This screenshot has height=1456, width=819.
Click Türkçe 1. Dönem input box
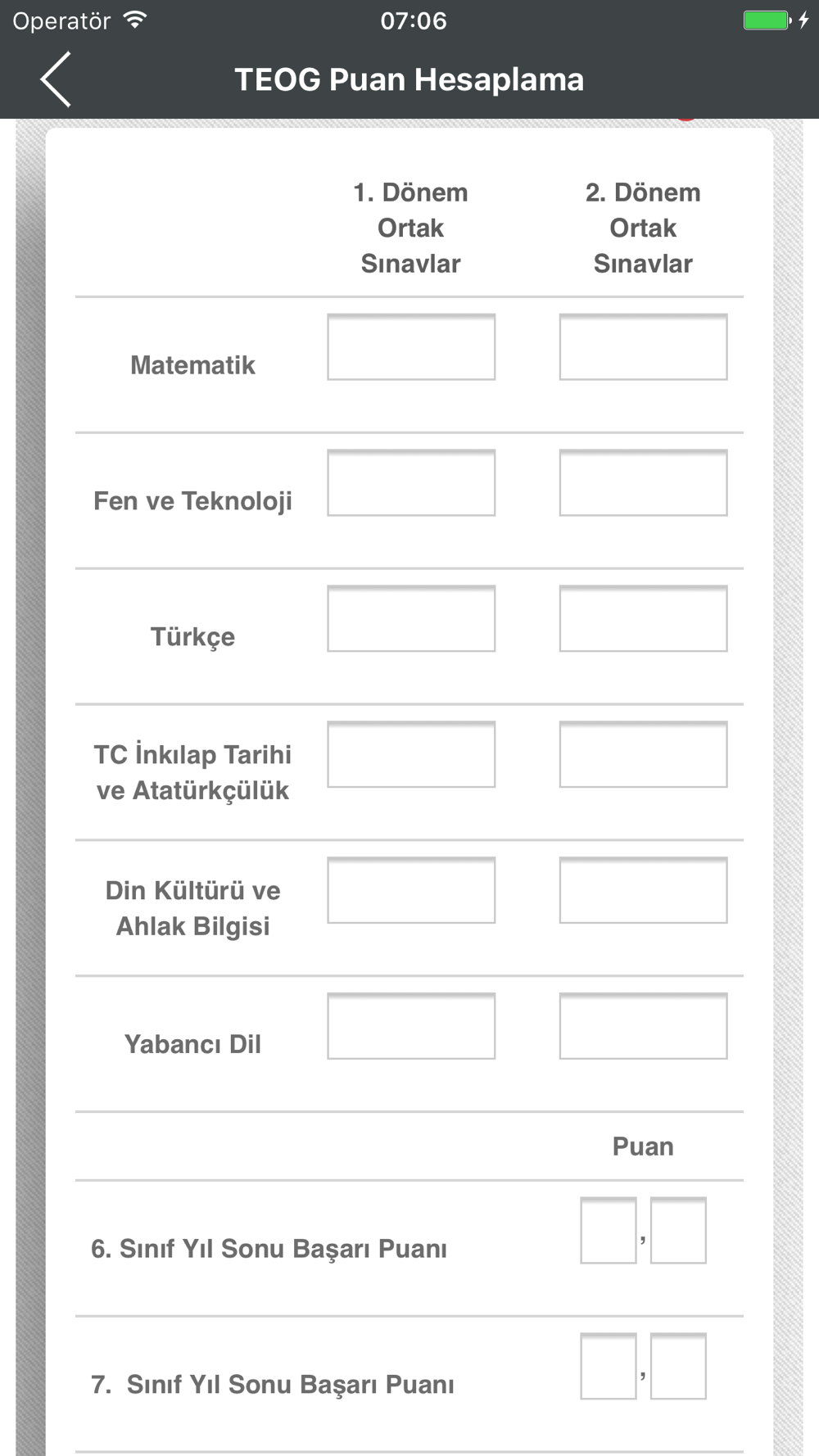pyautogui.click(x=411, y=619)
